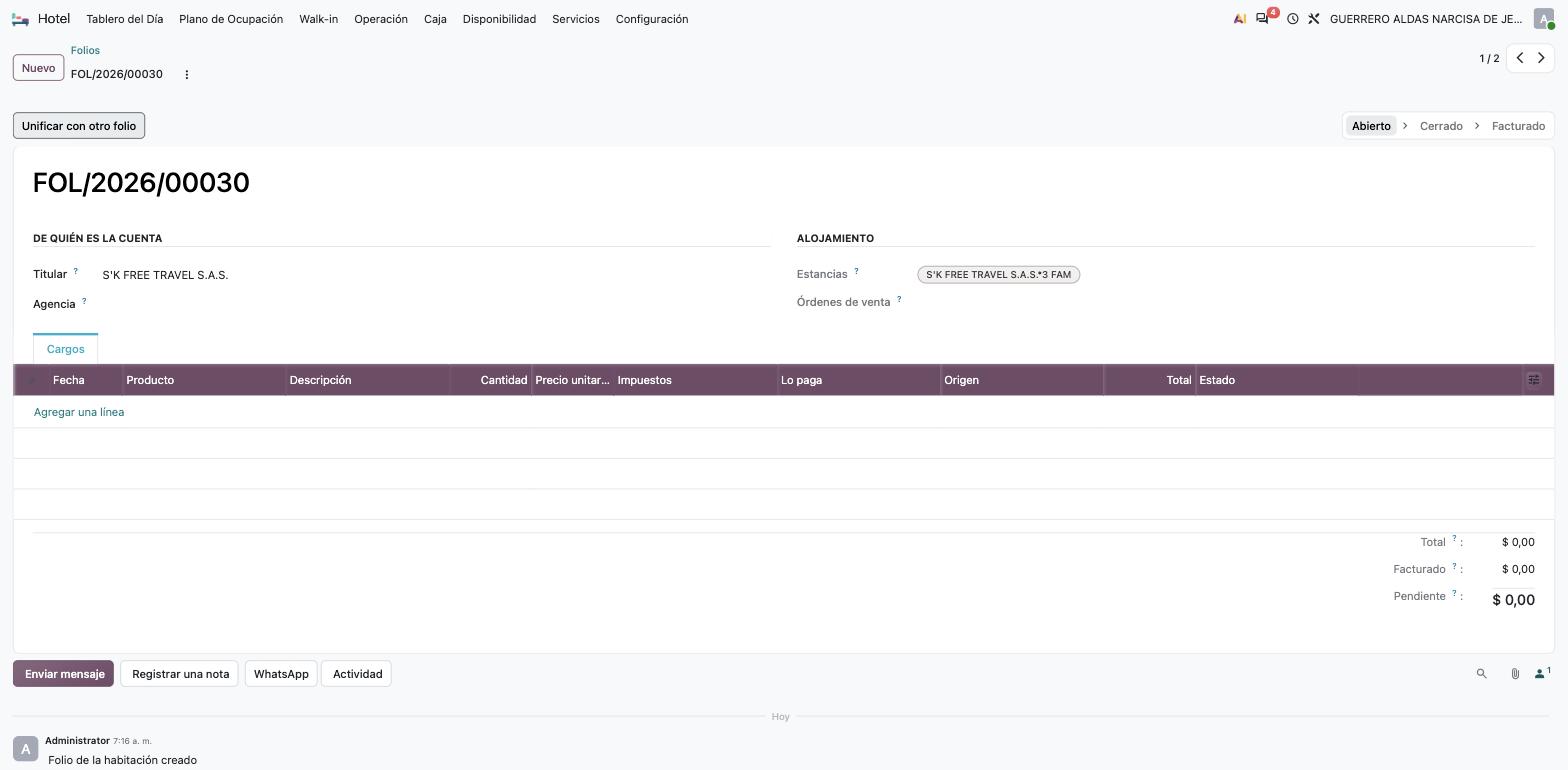This screenshot has width=1568, height=770.
Task: Click the Agregar una línea link
Action: (79, 412)
